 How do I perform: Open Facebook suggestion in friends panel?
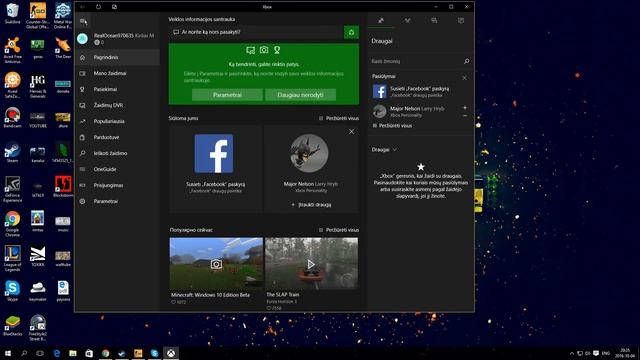point(420,91)
